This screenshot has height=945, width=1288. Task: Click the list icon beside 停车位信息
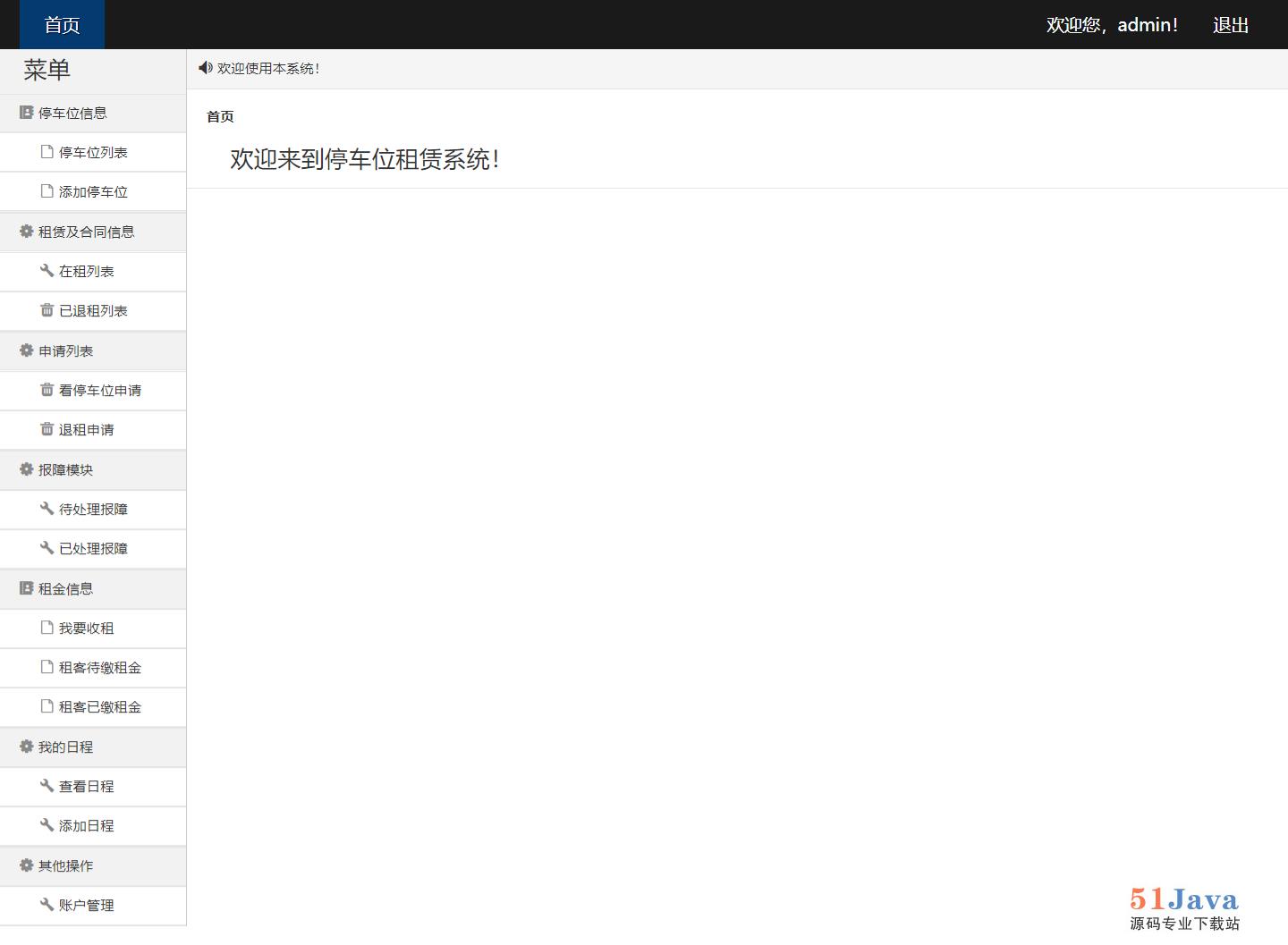click(26, 113)
